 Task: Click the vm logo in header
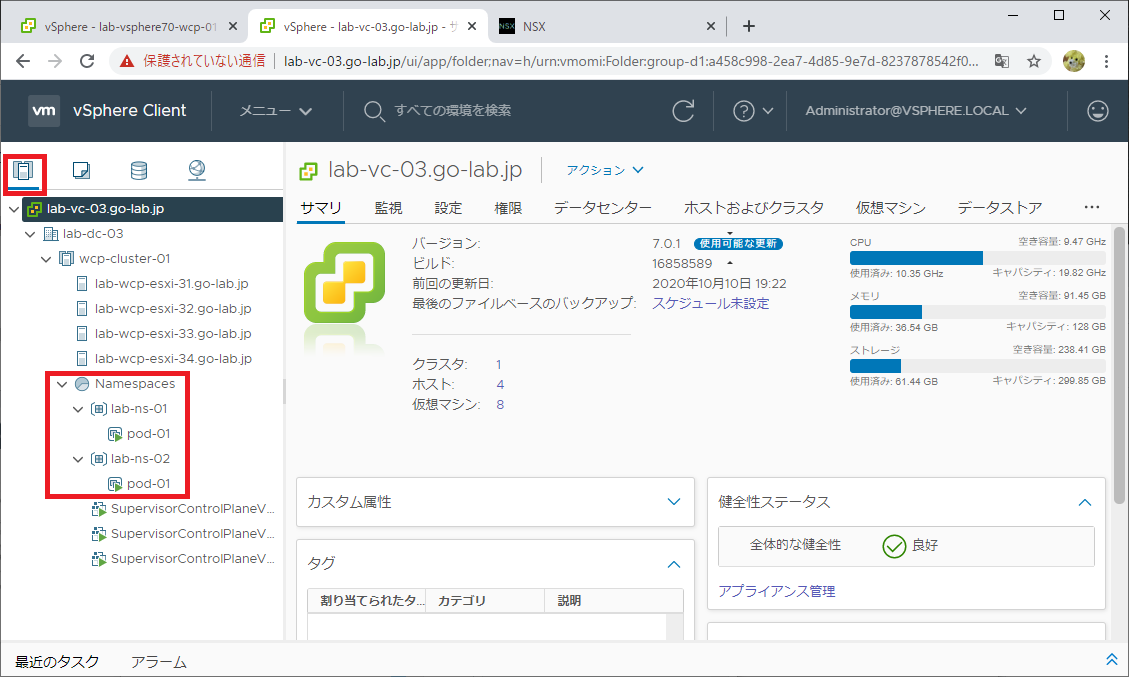(x=44, y=110)
